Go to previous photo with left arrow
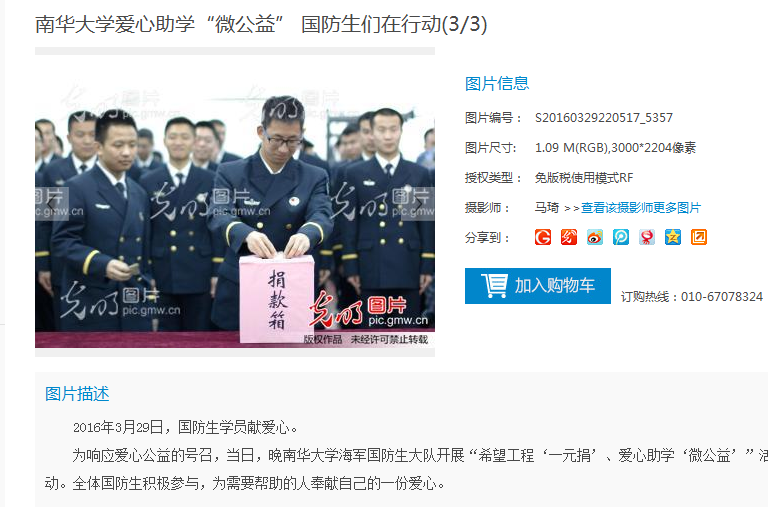 51,204
